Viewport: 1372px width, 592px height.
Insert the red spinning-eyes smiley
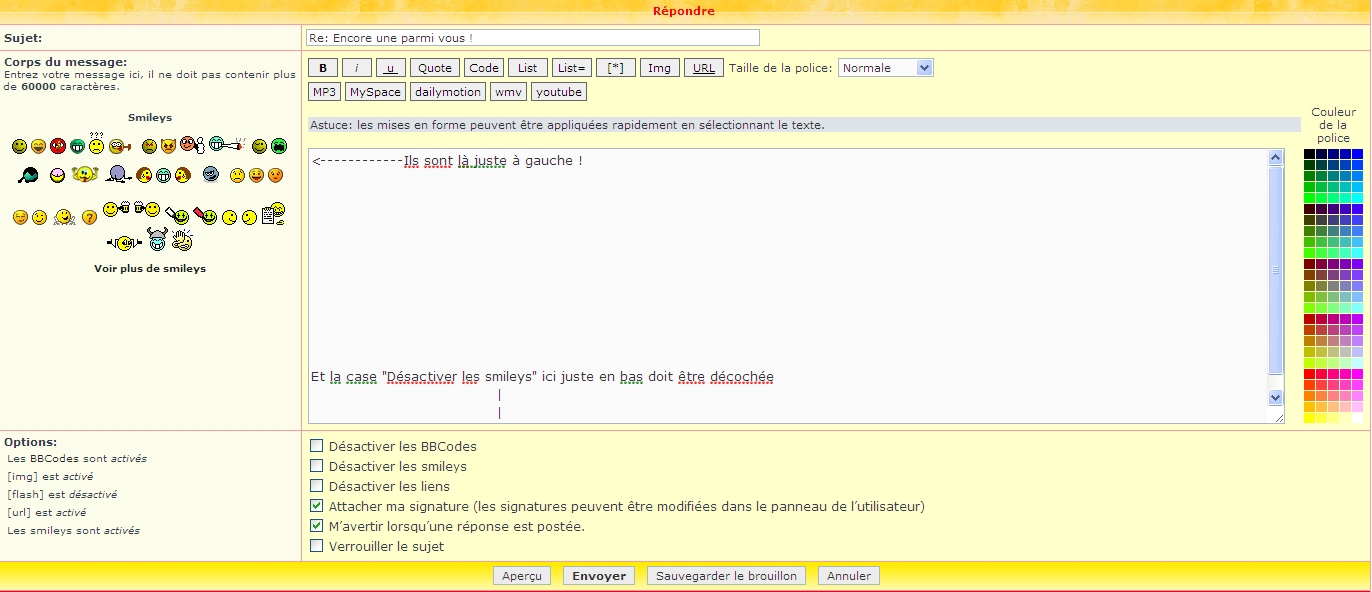tap(58, 147)
